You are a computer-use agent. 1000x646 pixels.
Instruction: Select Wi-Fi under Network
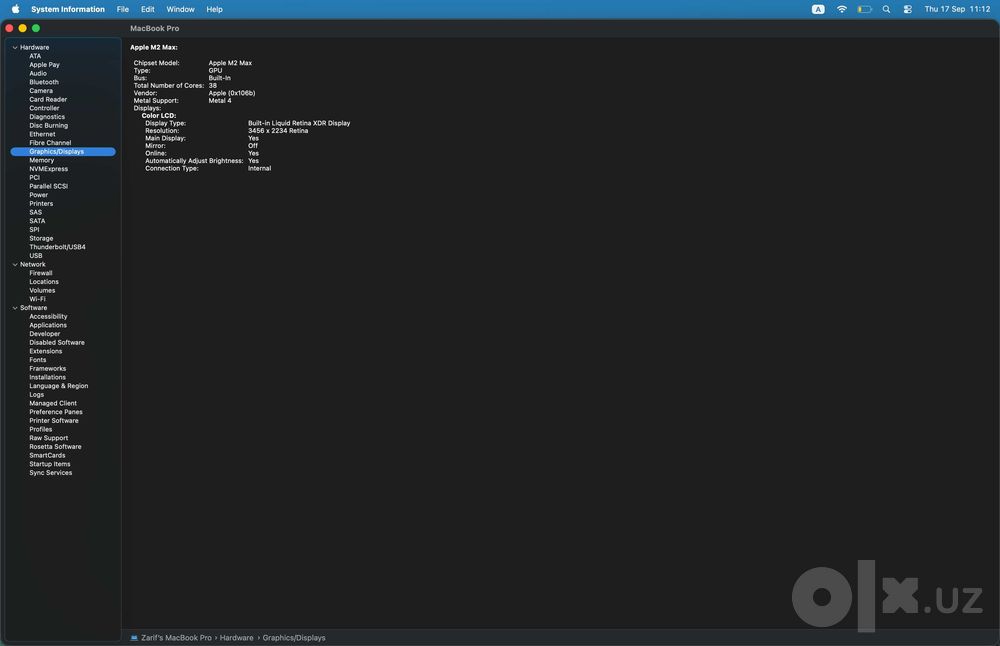click(x=37, y=299)
